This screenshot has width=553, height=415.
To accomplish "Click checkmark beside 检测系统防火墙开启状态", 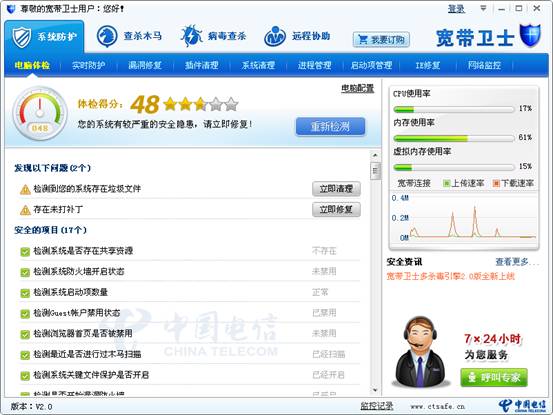I will [x=25, y=272].
